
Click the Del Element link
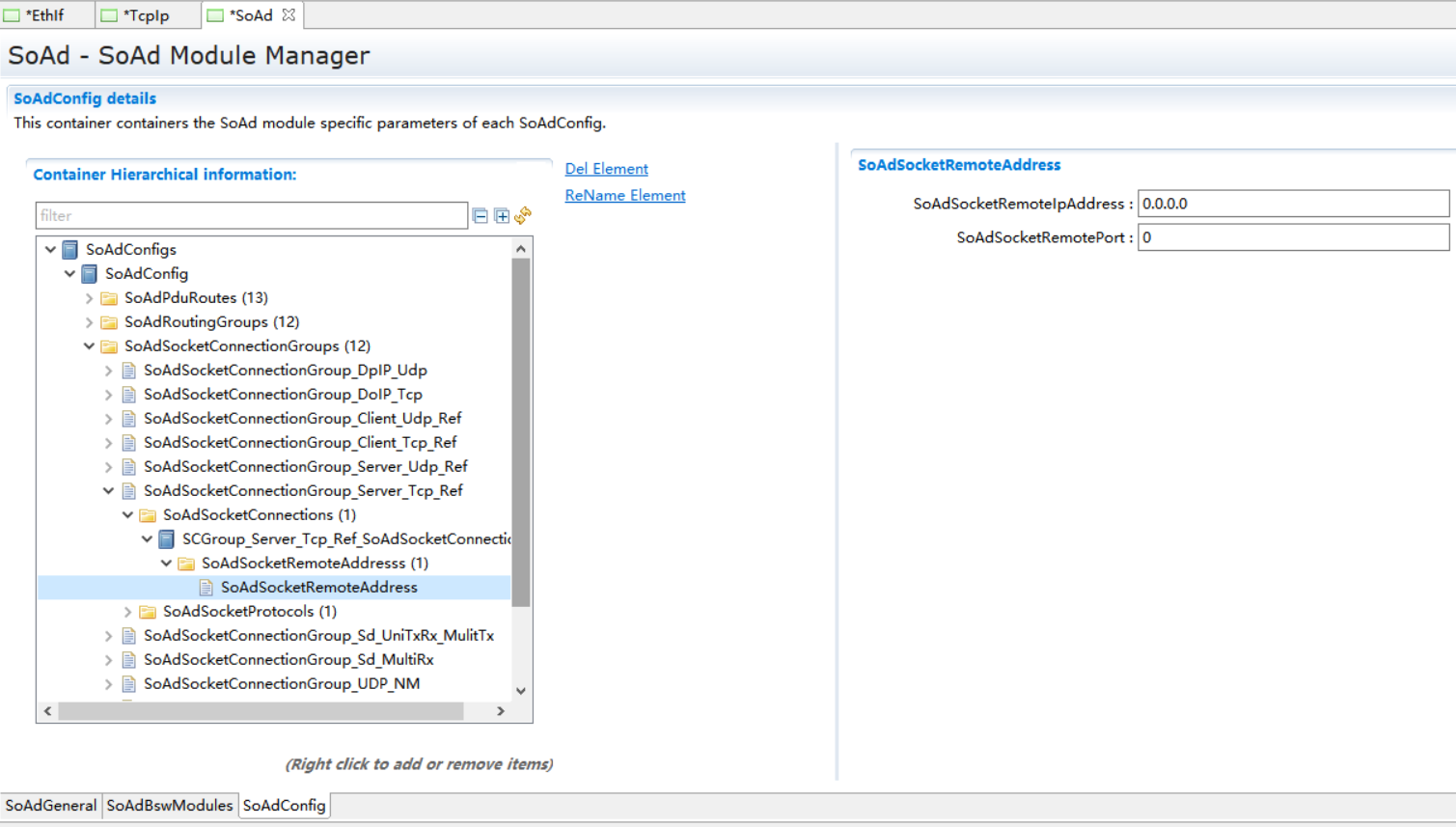pos(606,169)
